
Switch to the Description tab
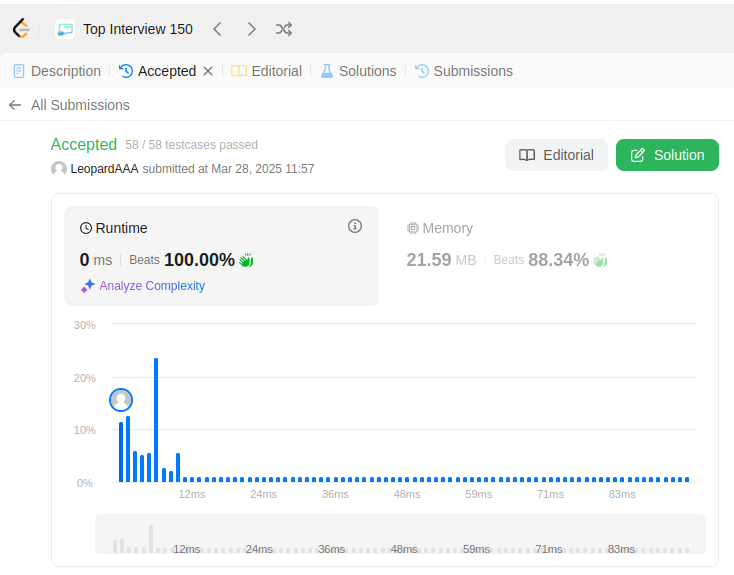58,71
